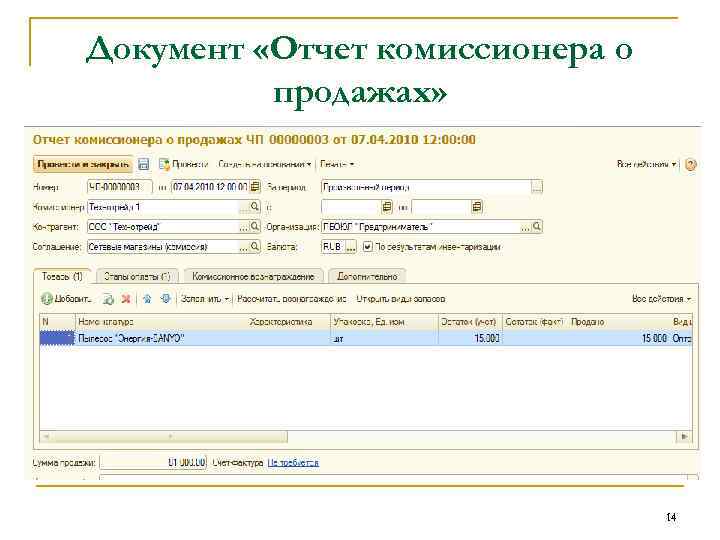Click left arrow of table horizontal scrollbar
This screenshot has width=720, height=540.
(45, 436)
